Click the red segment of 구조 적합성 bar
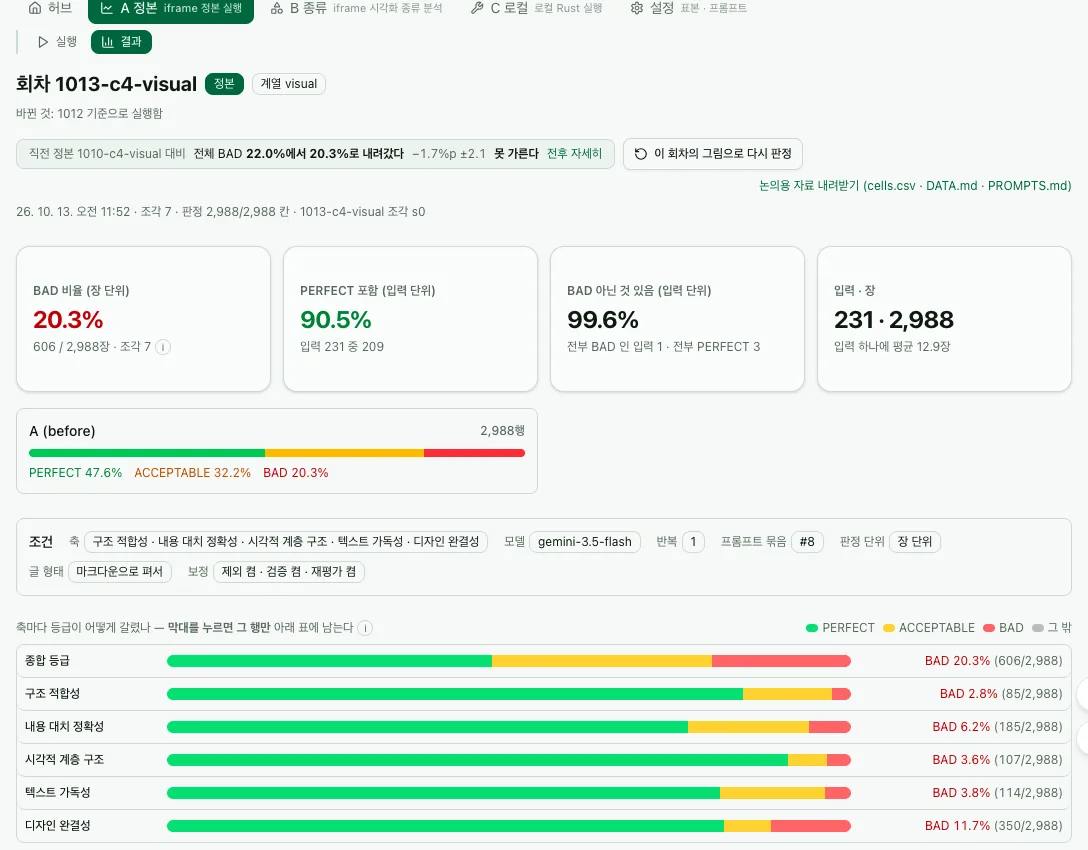This screenshot has width=1088, height=850. pyautogui.click(x=841, y=694)
